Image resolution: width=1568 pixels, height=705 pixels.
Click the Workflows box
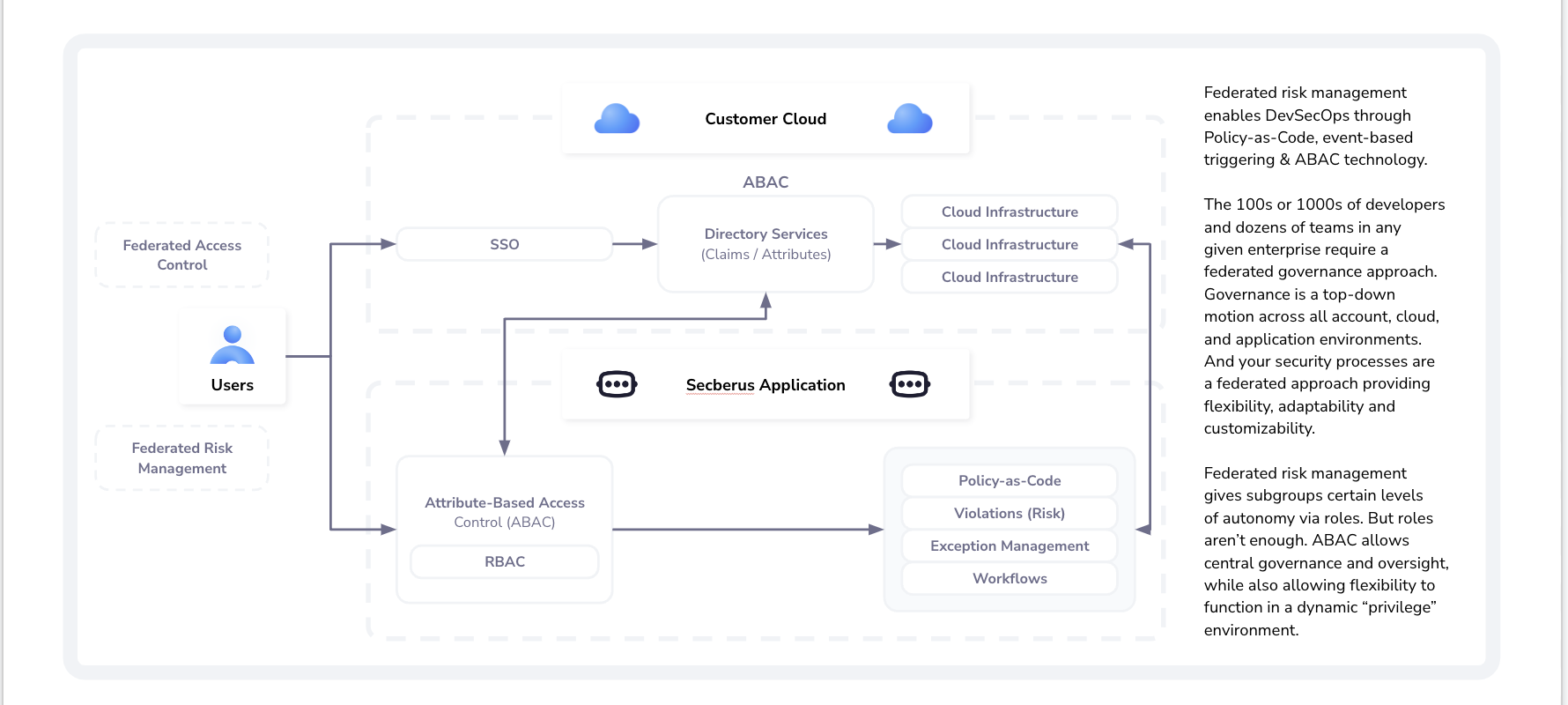tap(1010, 578)
